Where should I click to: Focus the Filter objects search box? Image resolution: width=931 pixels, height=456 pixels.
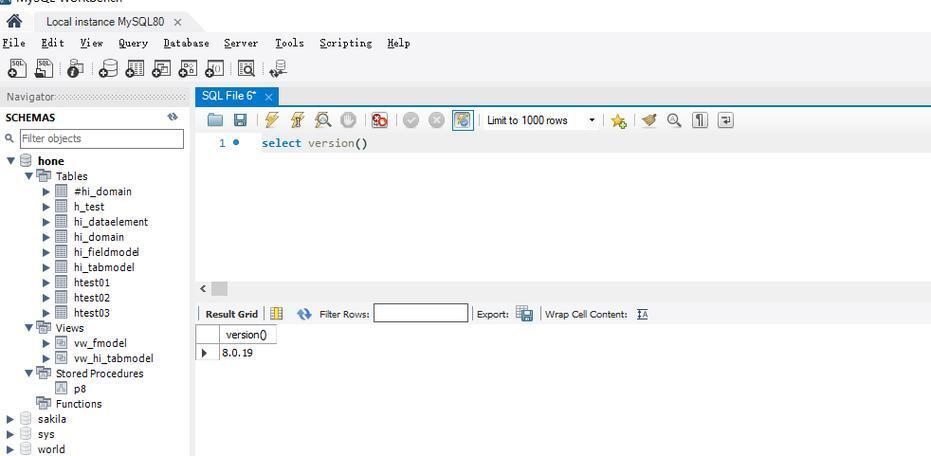(102, 138)
